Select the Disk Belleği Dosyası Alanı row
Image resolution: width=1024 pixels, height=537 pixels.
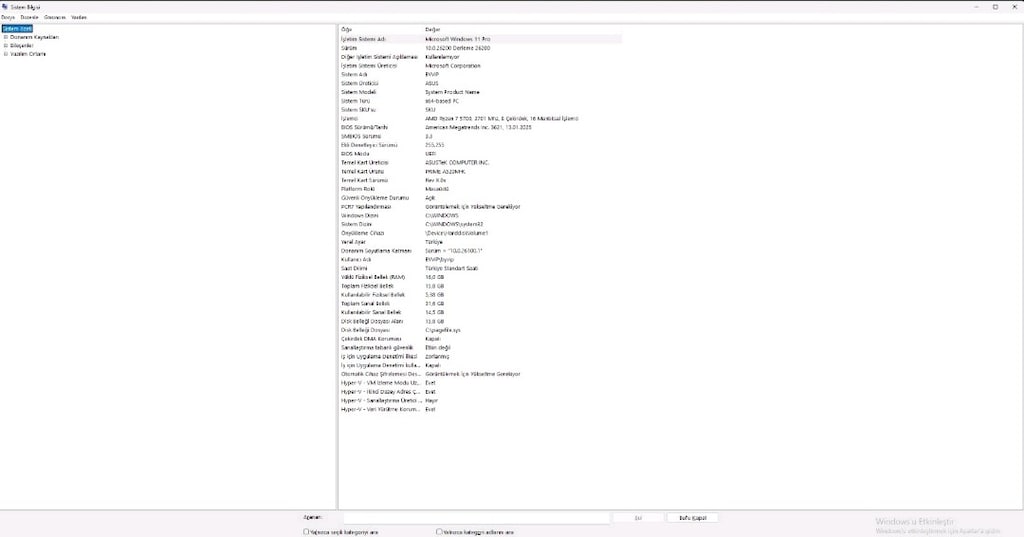tap(480, 321)
